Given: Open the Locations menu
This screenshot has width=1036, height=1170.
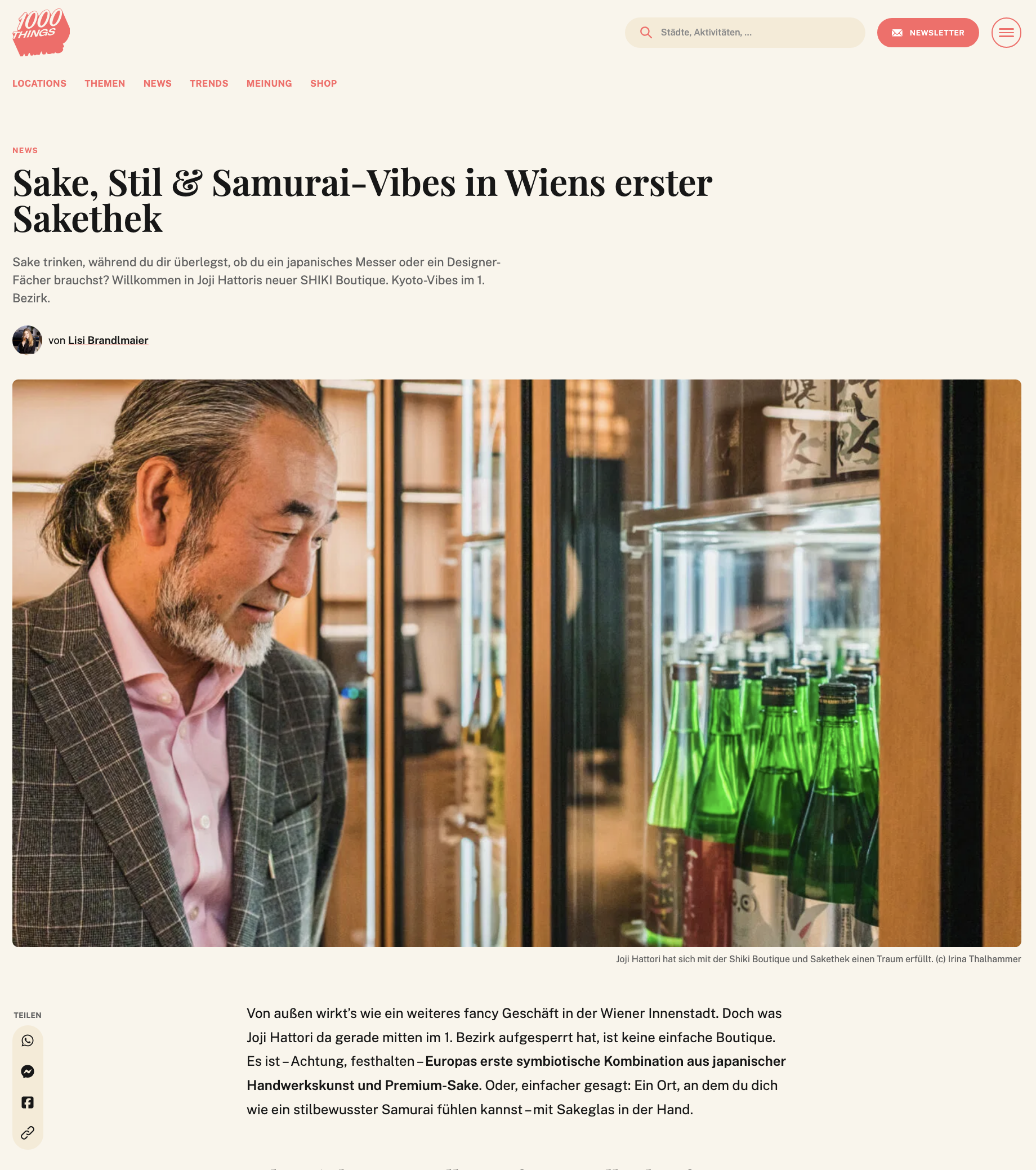Looking at the screenshot, I should pyautogui.click(x=39, y=83).
